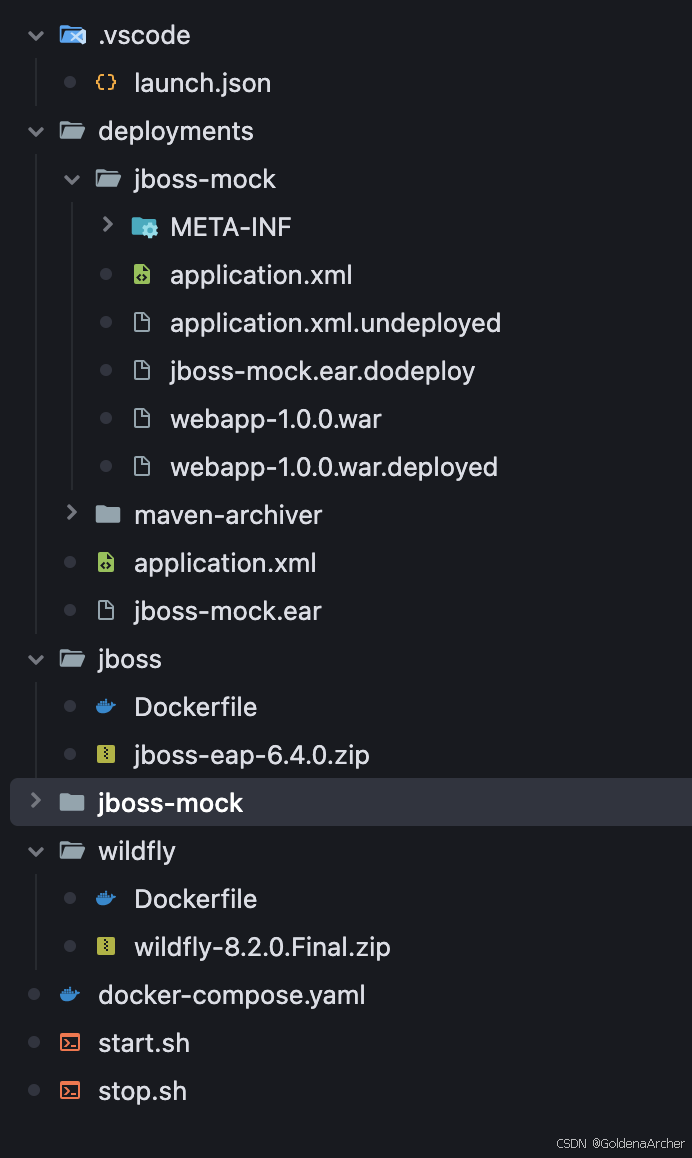The height and width of the screenshot is (1158, 692).
Task: Collapse the wildfly folder chevron
Action: [x=35, y=852]
